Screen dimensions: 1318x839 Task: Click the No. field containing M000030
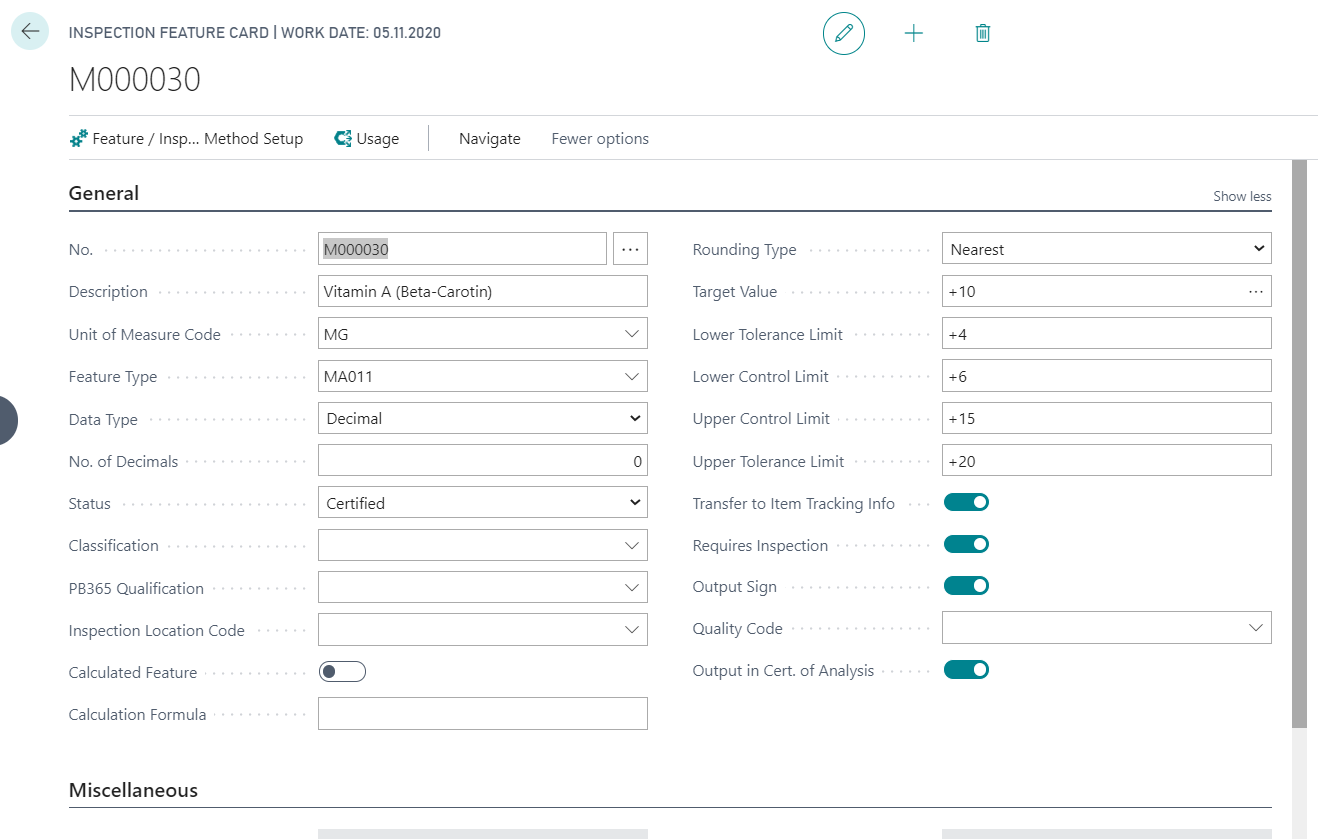click(462, 249)
